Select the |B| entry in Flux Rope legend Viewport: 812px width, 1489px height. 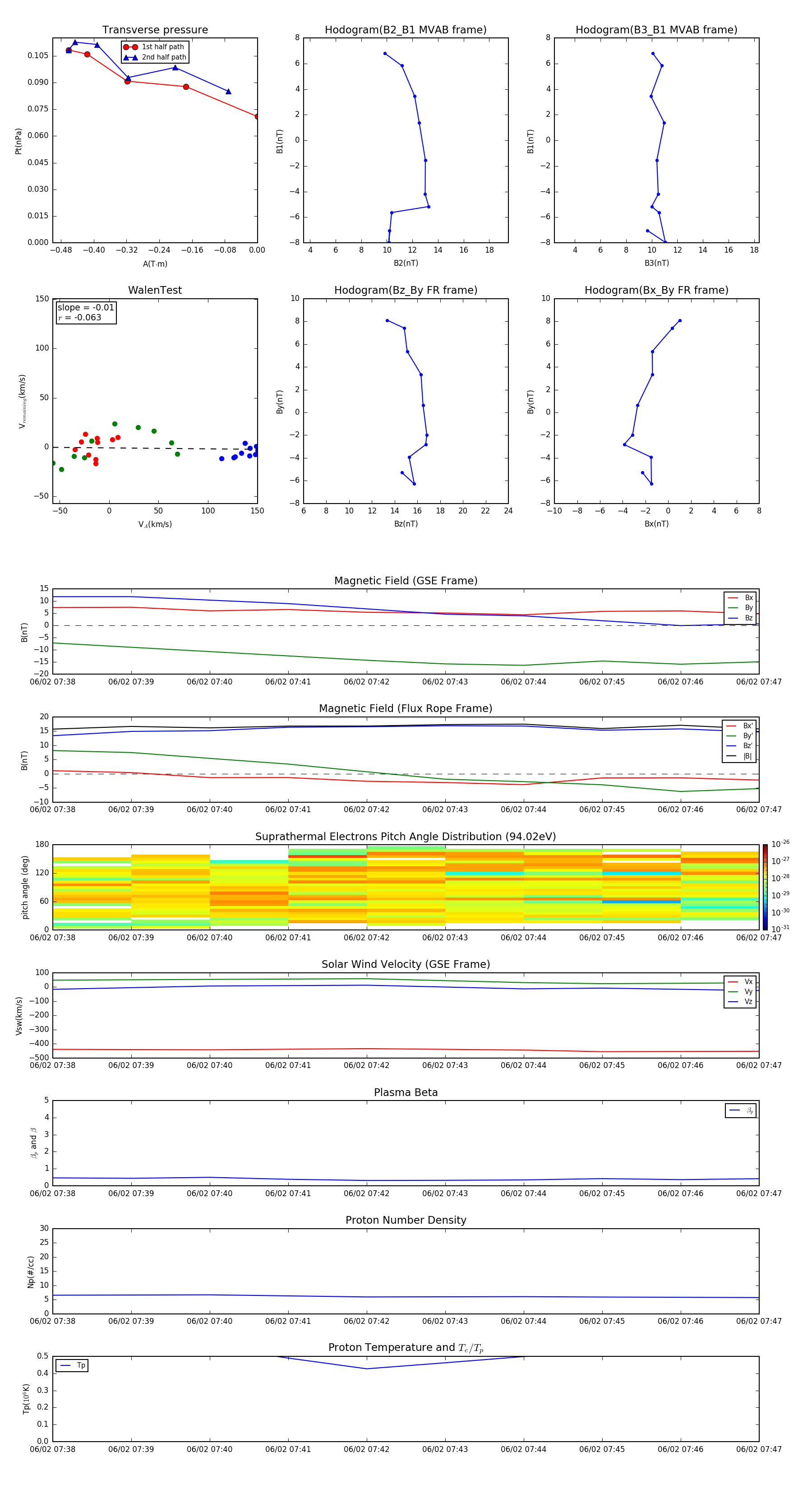click(740, 756)
